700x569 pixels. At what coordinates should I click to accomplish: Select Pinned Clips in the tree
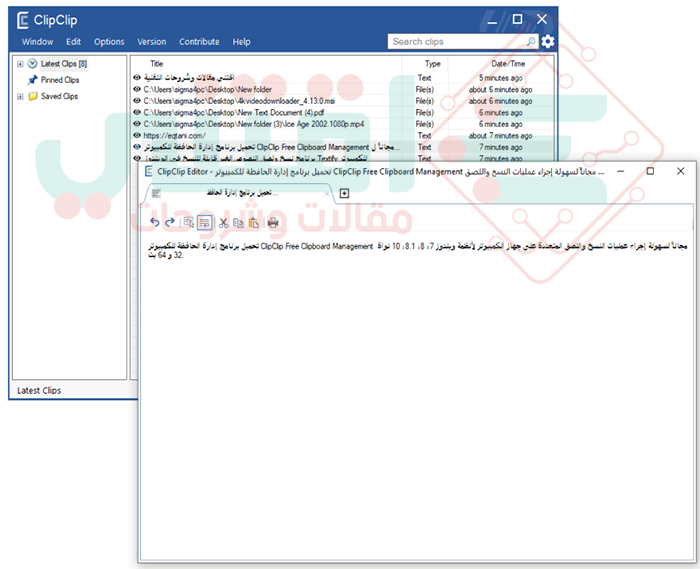60,80
